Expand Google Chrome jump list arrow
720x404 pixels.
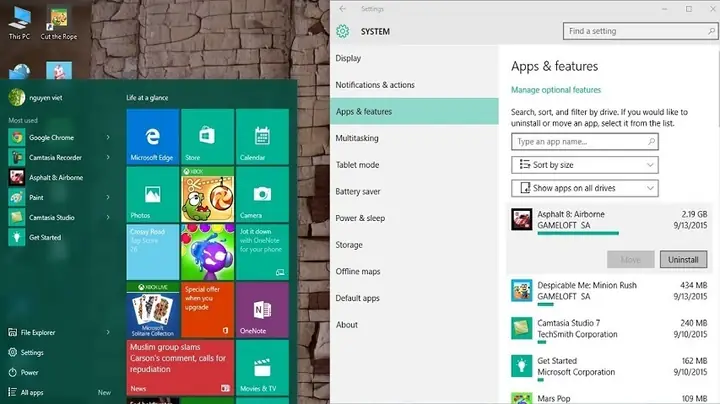coord(108,137)
